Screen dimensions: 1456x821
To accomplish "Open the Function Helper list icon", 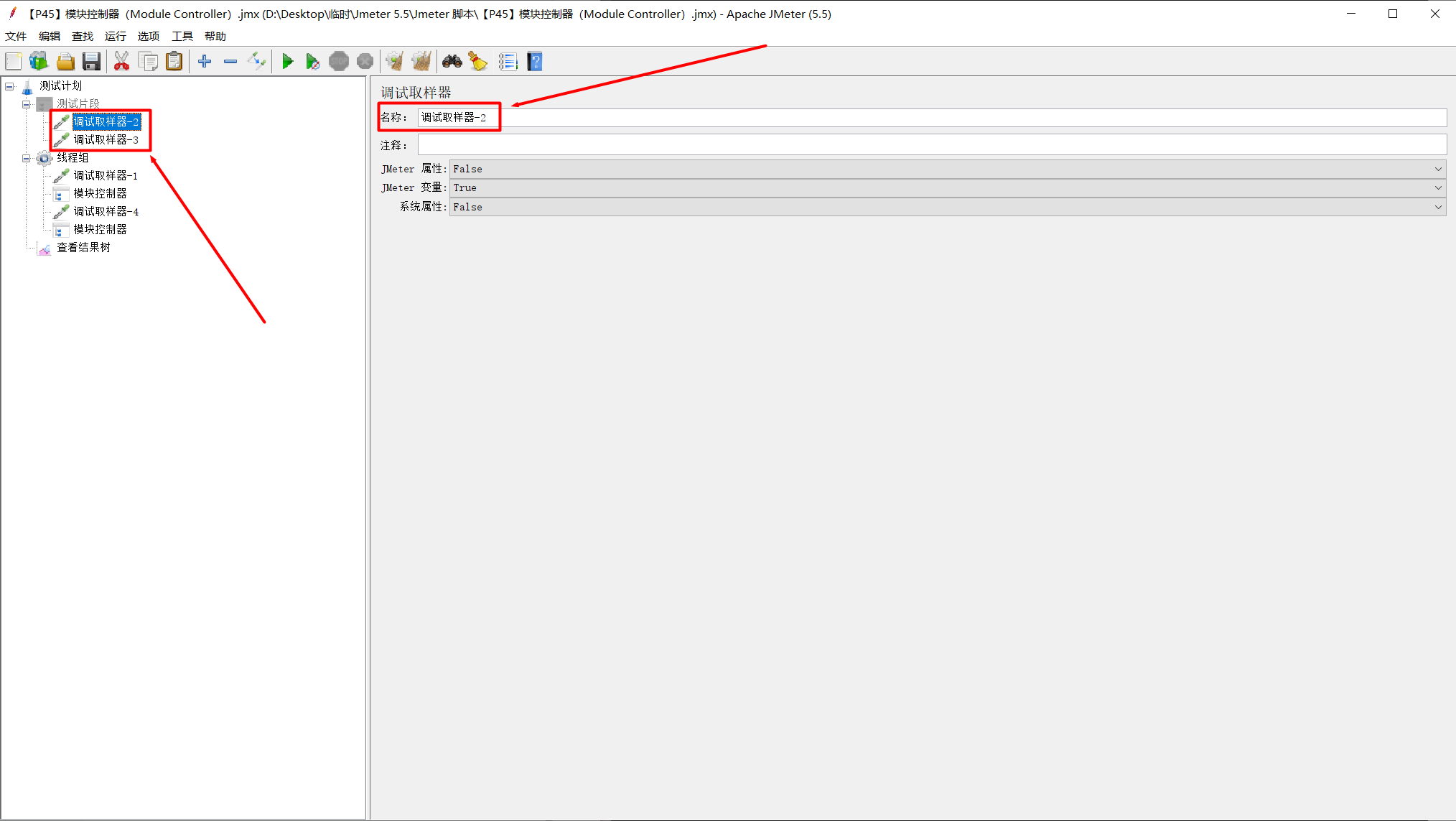I will coord(508,62).
